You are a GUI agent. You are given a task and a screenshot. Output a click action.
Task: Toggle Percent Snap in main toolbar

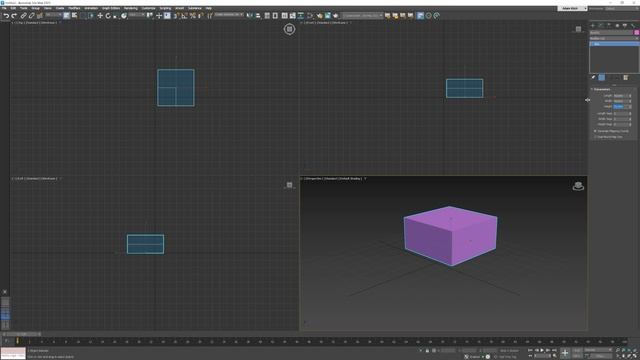pyautogui.click(x=192, y=16)
